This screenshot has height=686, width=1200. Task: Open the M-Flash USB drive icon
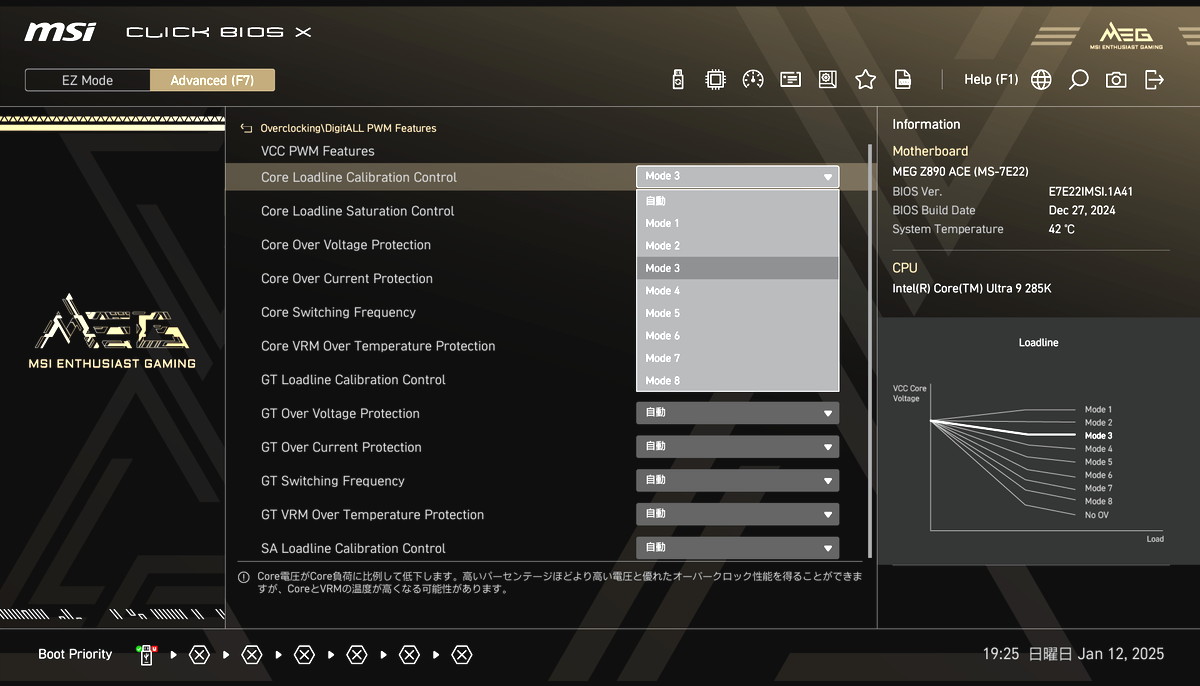pyautogui.click(x=678, y=80)
